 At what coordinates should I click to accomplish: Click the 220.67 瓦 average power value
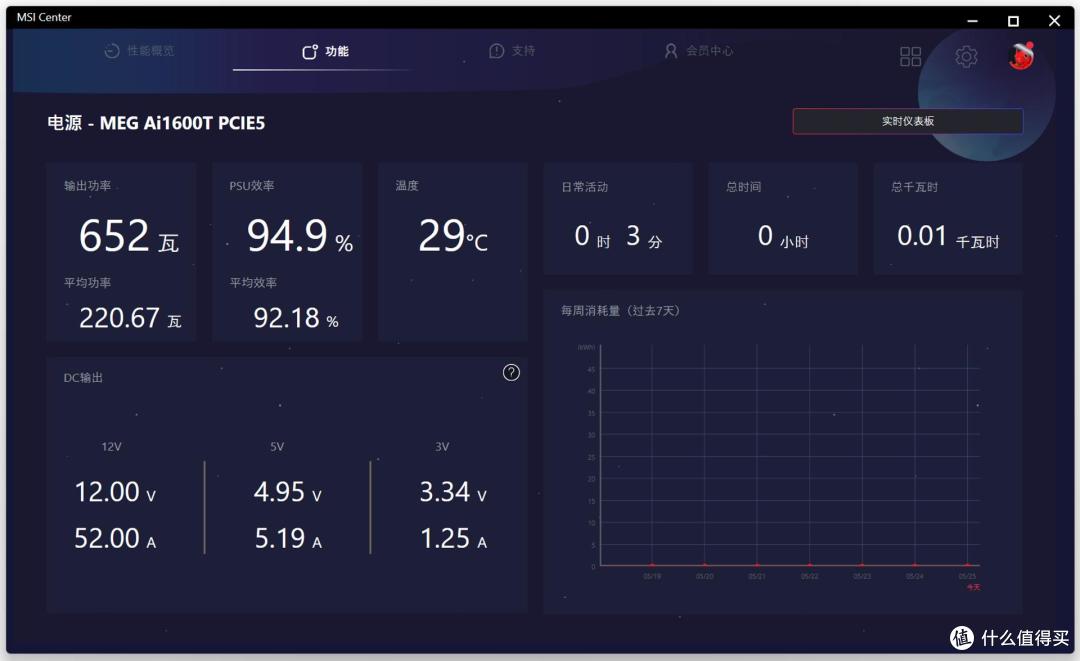[x=130, y=318]
